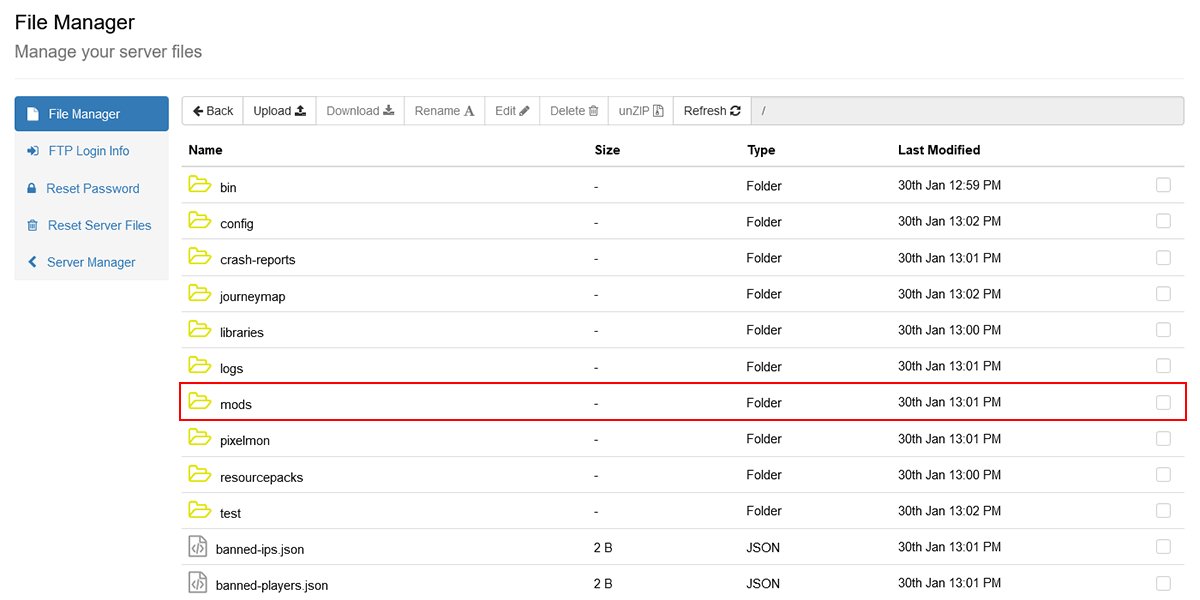Open the mods folder name
This screenshot has height=600, width=1200.
click(x=236, y=404)
